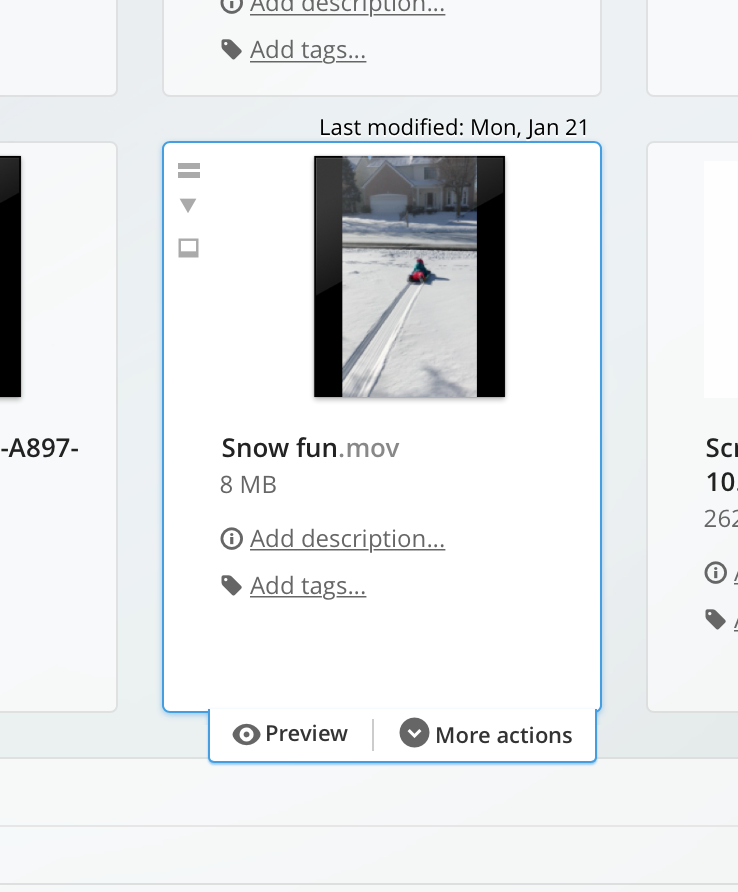
Task: Select file name ending in -A897-
Action: click(x=39, y=448)
